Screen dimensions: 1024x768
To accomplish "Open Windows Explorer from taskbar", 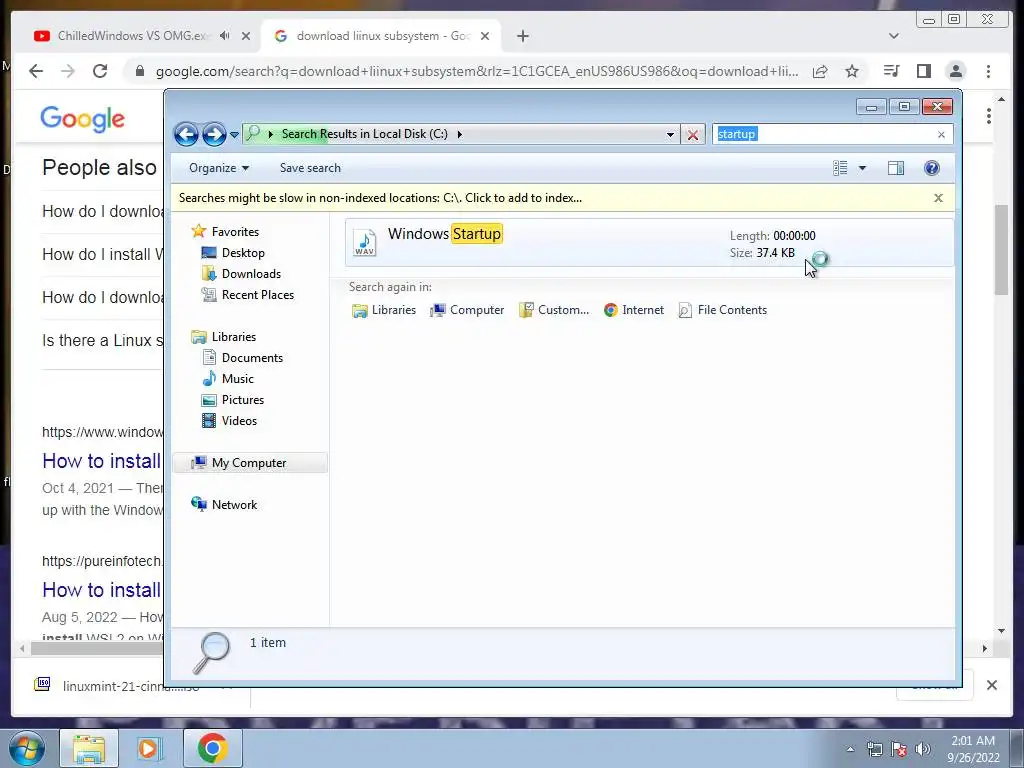I will pyautogui.click(x=89, y=748).
